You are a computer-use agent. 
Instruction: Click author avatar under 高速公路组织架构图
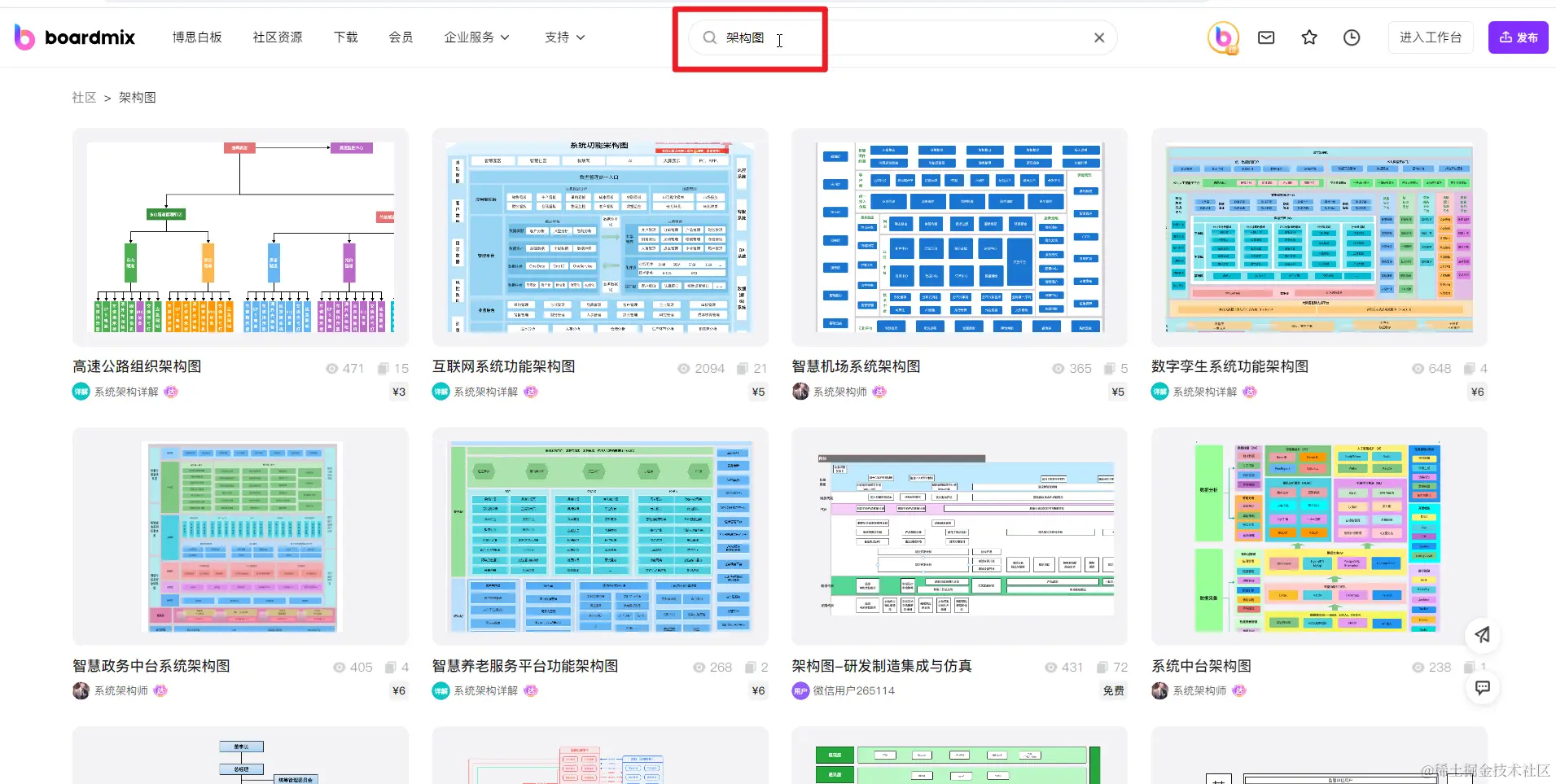pyautogui.click(x=81, y=392)
